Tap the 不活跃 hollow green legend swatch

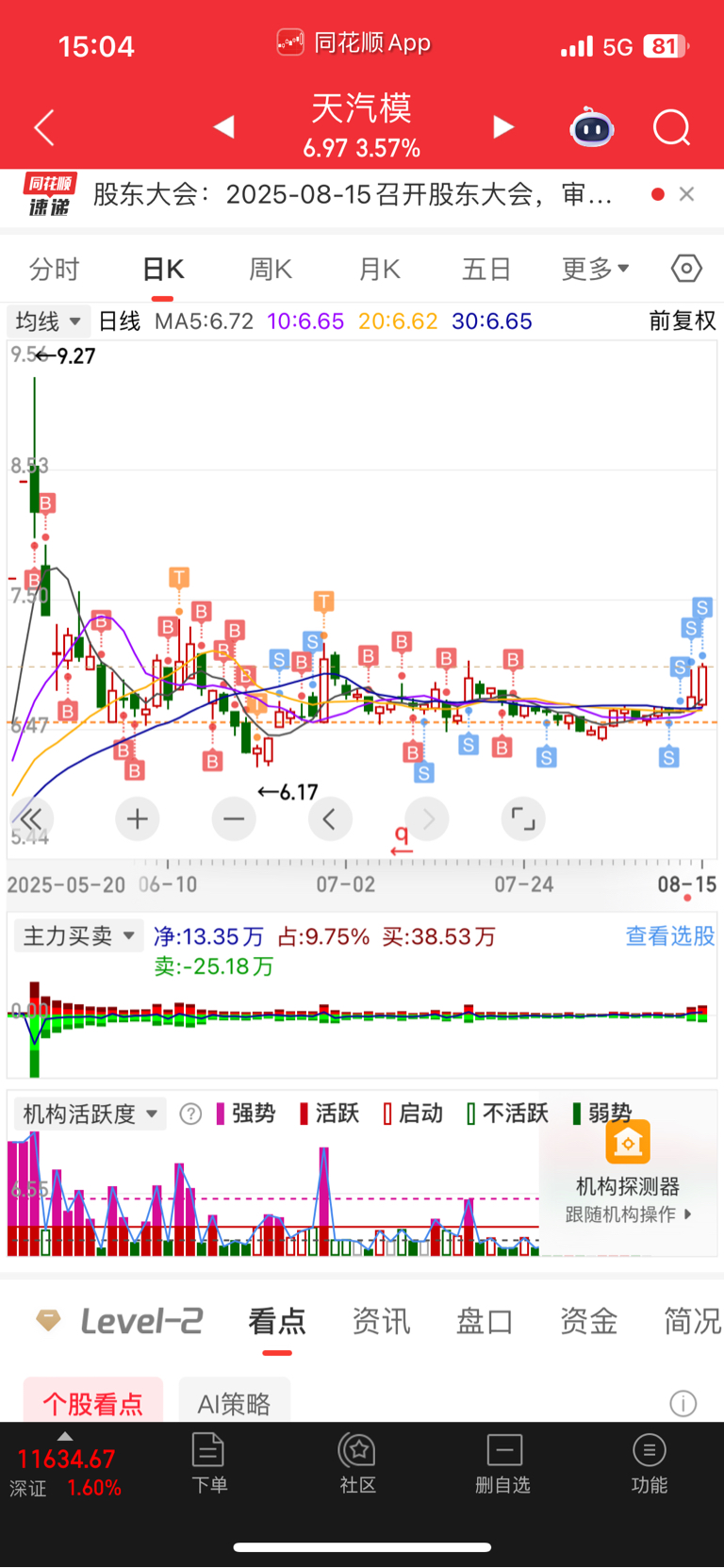point(471,1114)
